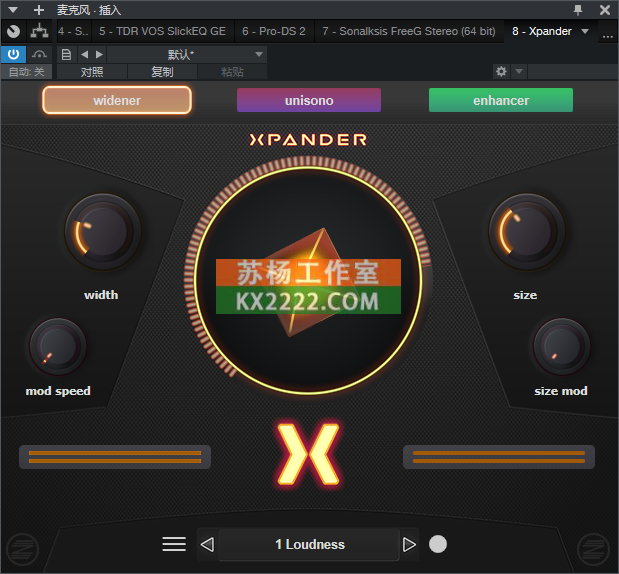619x574 pixels.
Task: Click the 麦克风 · 插入 window title
Action: 89,10
